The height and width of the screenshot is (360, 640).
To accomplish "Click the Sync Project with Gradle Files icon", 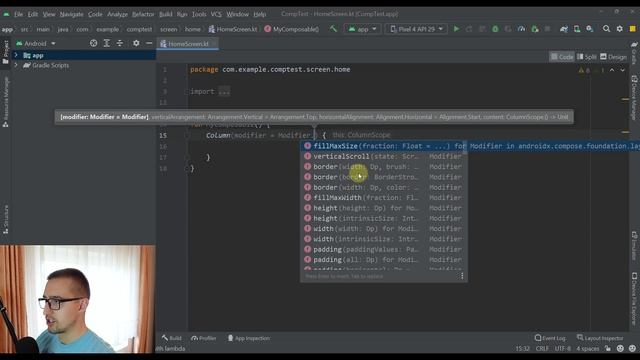I will tap(564, 29).
